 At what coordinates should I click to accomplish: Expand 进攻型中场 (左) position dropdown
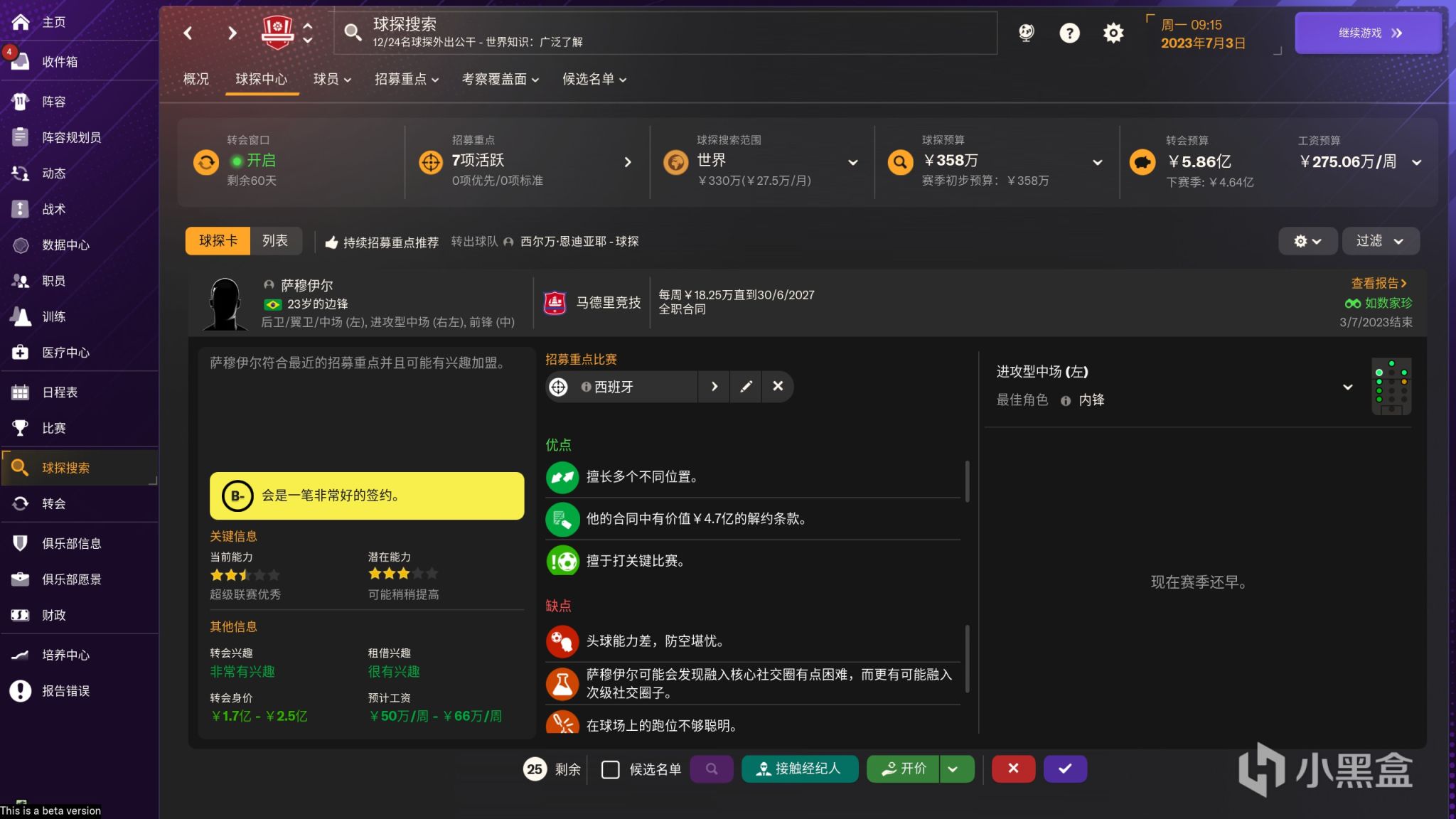click(x=1347, y=387)
